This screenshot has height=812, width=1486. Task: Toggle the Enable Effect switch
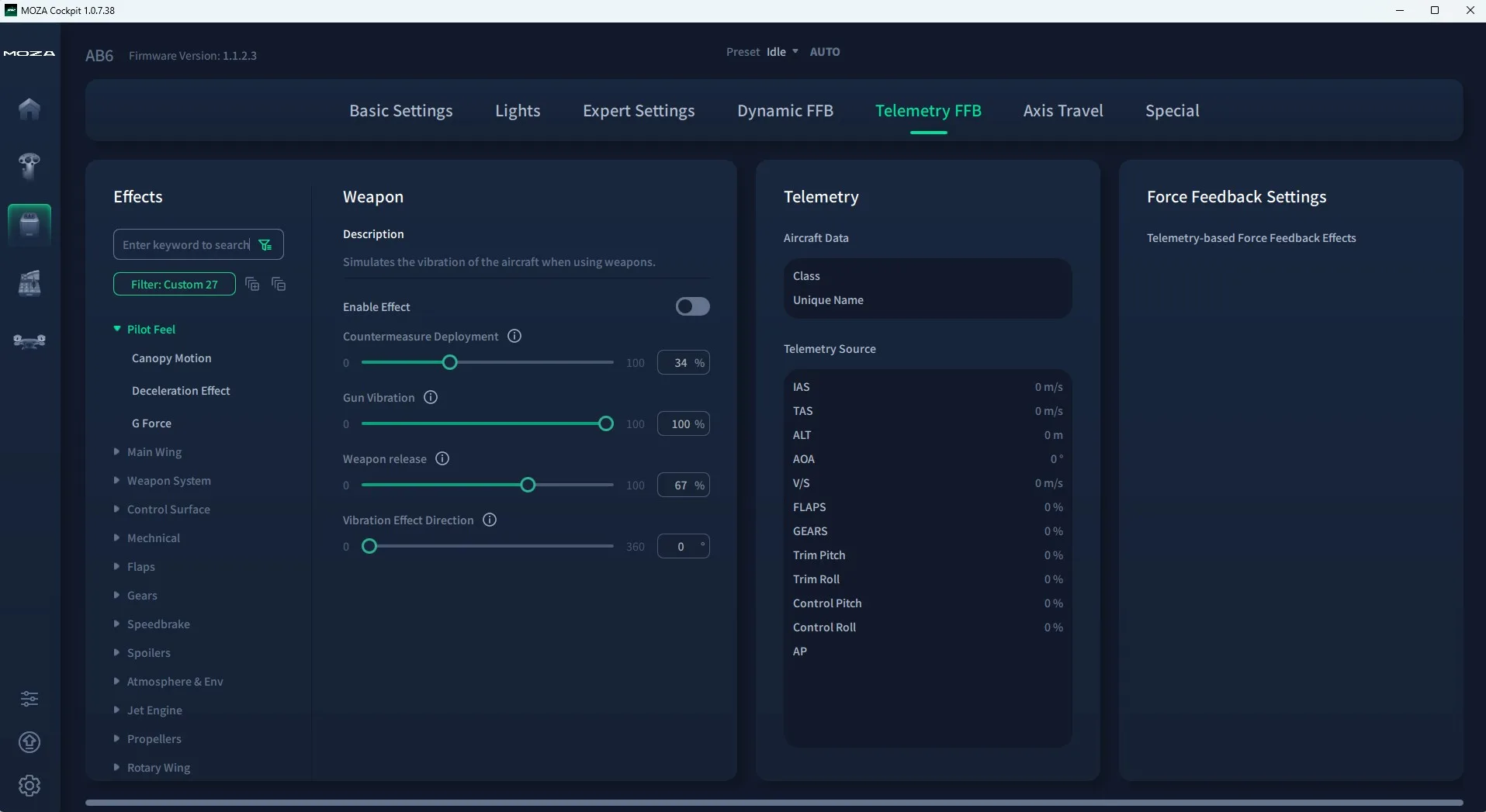[x=692, y=306]
